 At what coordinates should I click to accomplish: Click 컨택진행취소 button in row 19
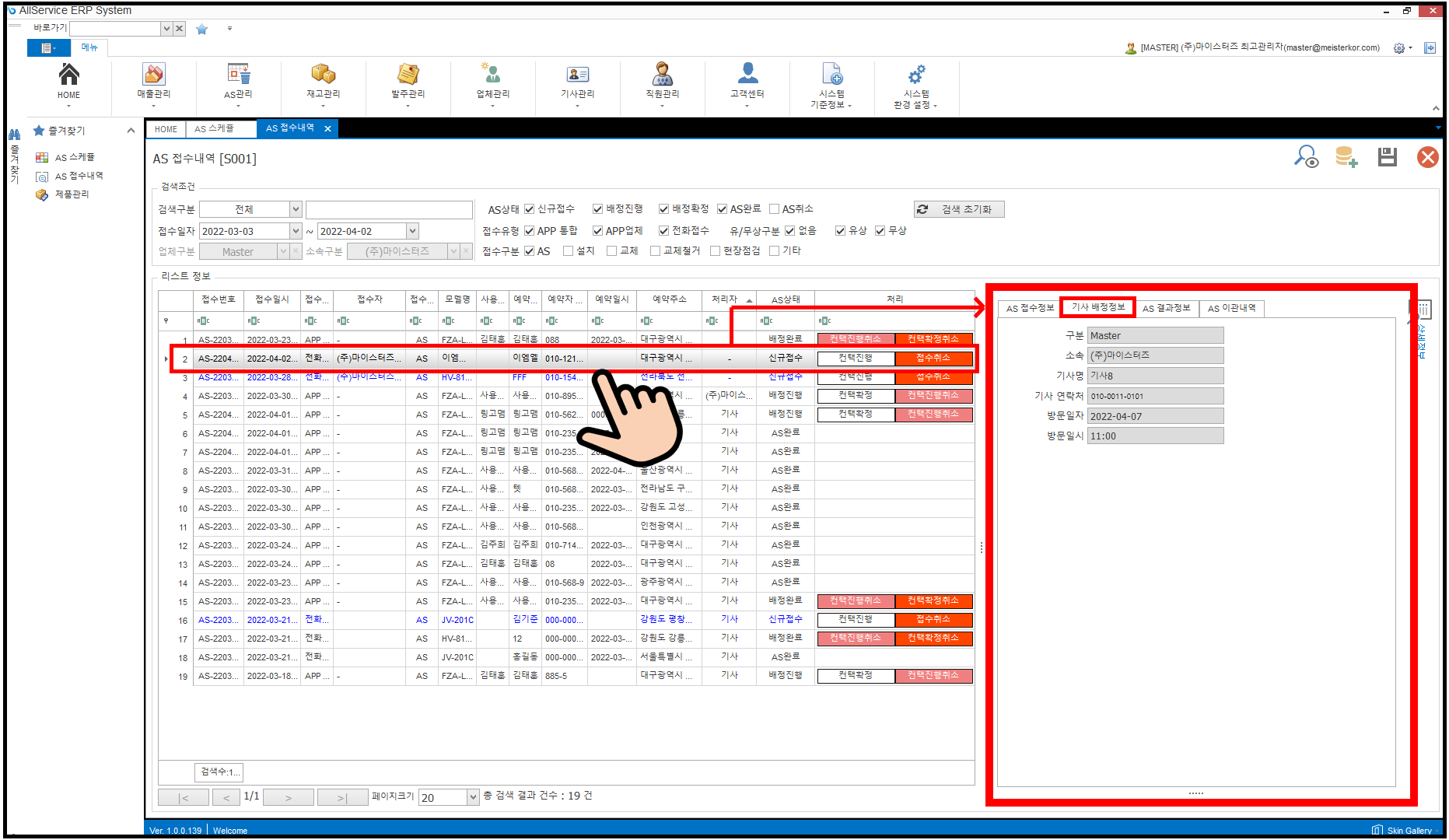(933, 676)
